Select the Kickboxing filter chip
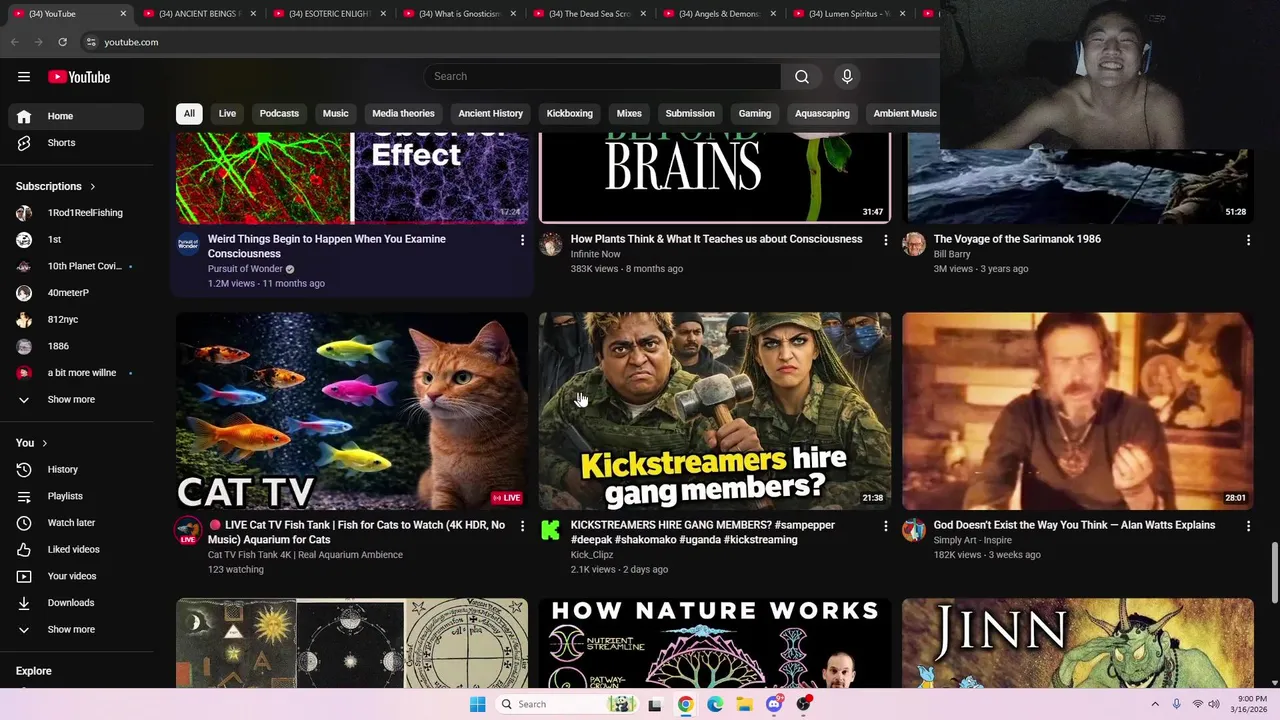This screenshot has width=1280, height=720. click(x=570, y=114)
